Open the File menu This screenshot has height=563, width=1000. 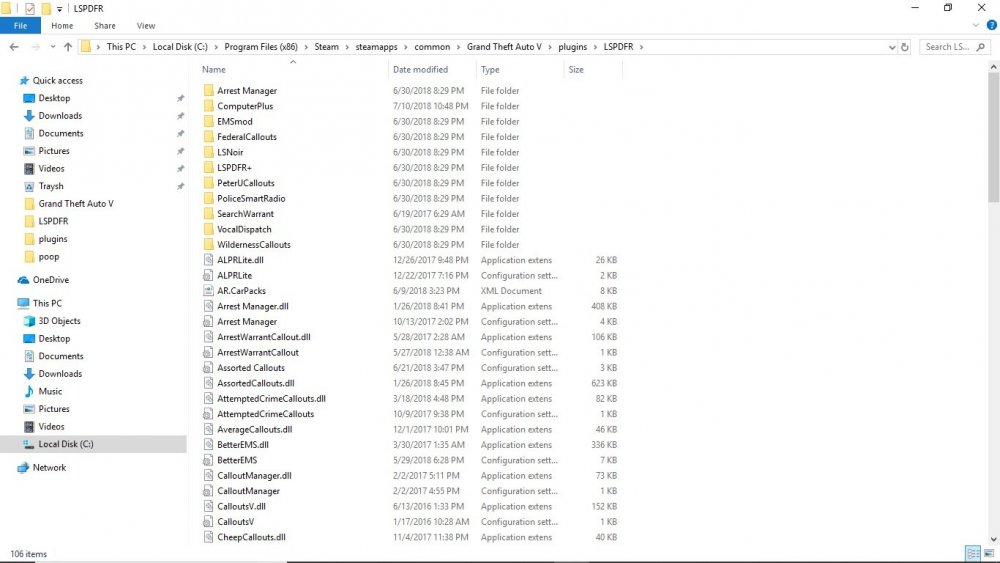click(20, 26)
